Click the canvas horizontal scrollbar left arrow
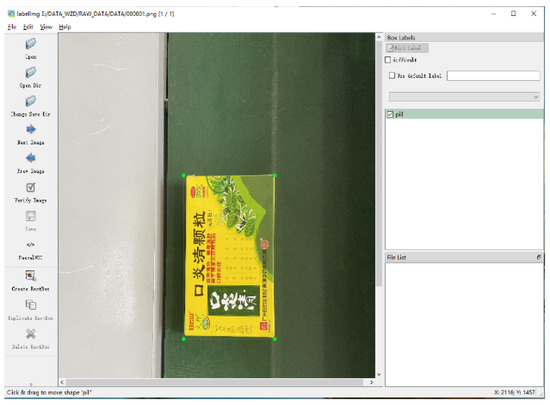Screen dimensions: 550x405 (x=62, y=382)
